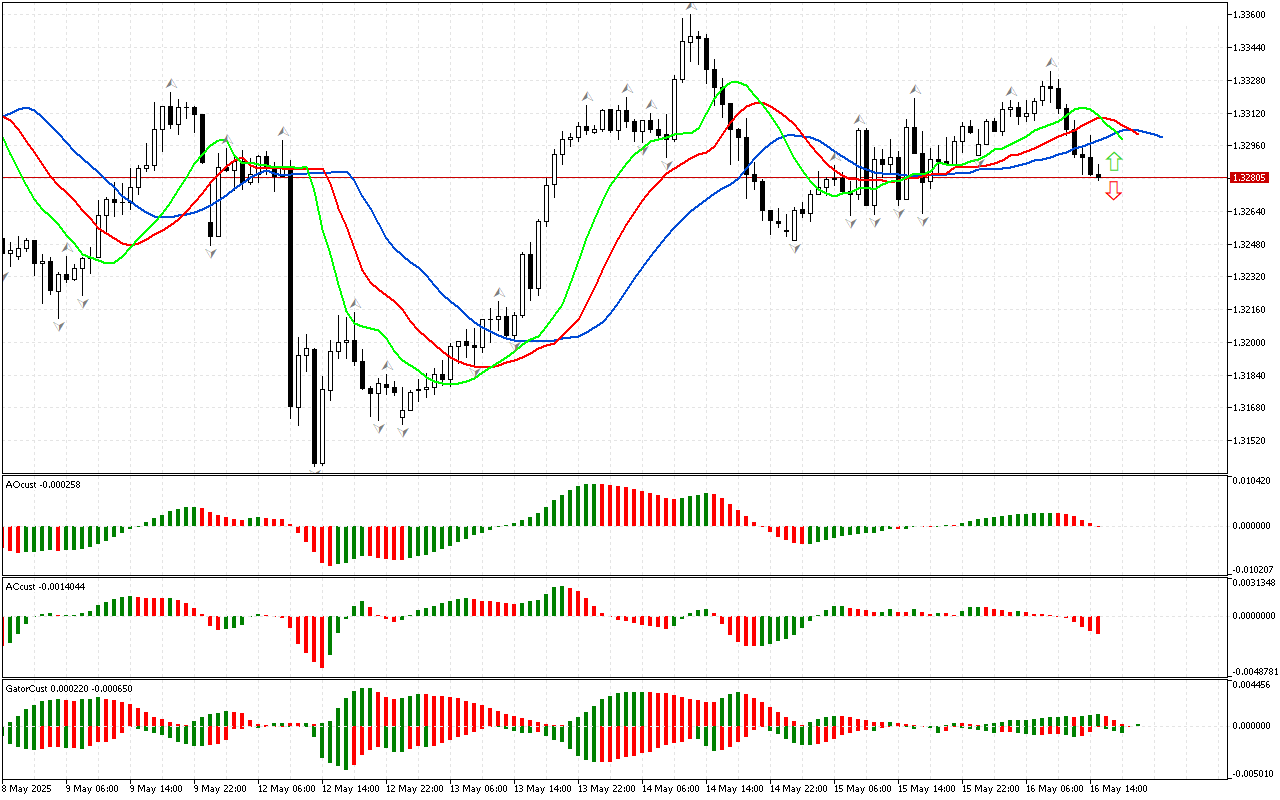
Task: Select the AOcust indicator label
Action: tap(43, 484)
